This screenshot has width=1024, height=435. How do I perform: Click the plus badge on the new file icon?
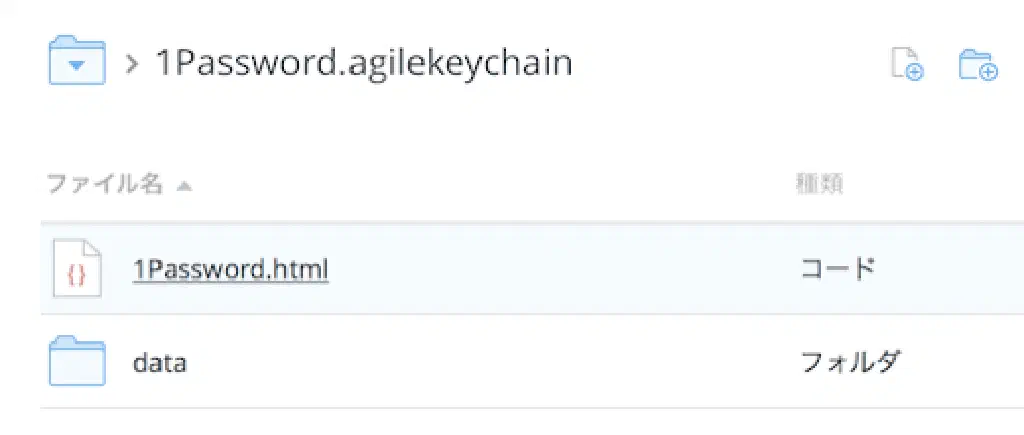(x=914, y=71)
